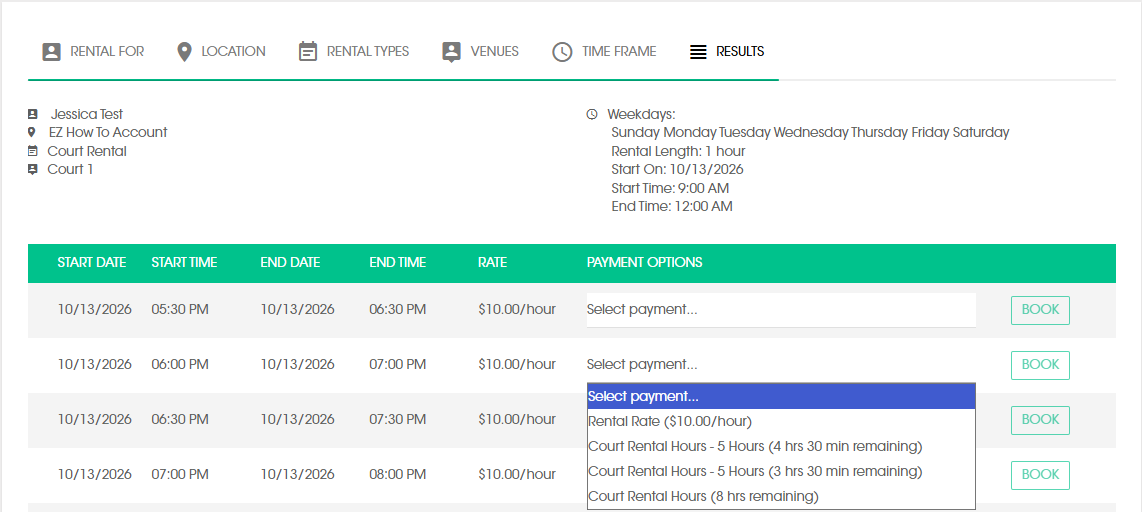Click the 08:00 PM end time cell
1142x512 pixels.
click(x=398, y=475)
